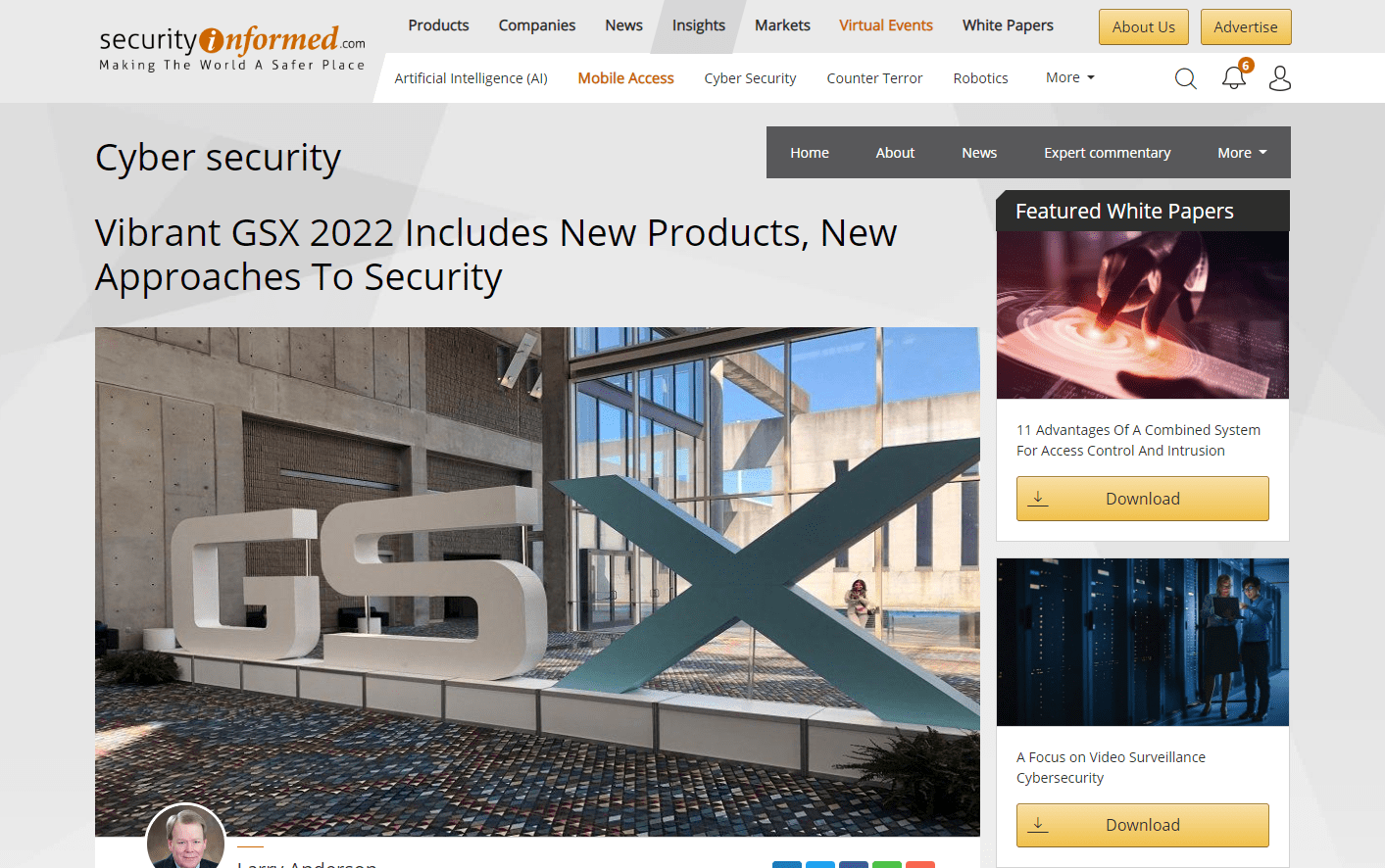1385x868 pixels.
Task: Open the Mobile Access topic link
Action: [x=625, y=78]
